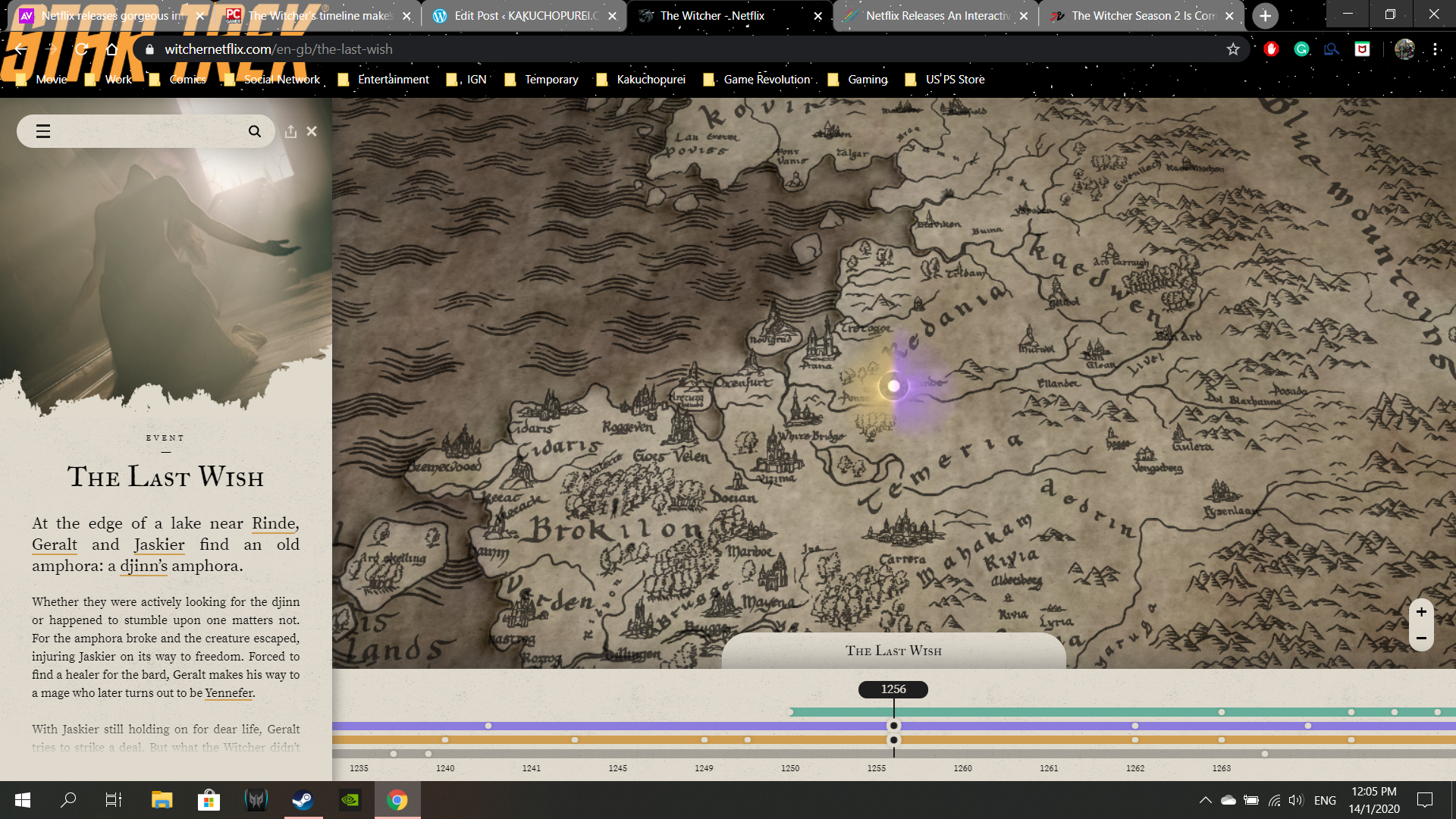Launch the Witcher app from the taskbar
This screenshot has width=1456, height=819.
click(x=256, y=800)
